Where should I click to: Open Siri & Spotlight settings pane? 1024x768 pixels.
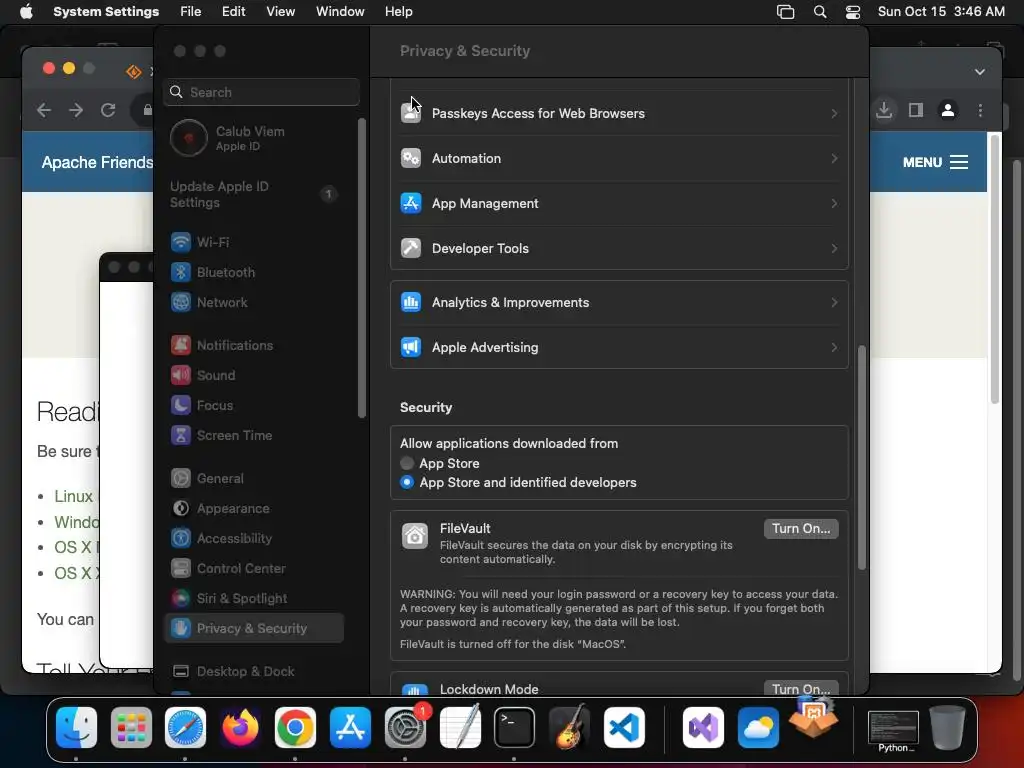coord(254,599)
